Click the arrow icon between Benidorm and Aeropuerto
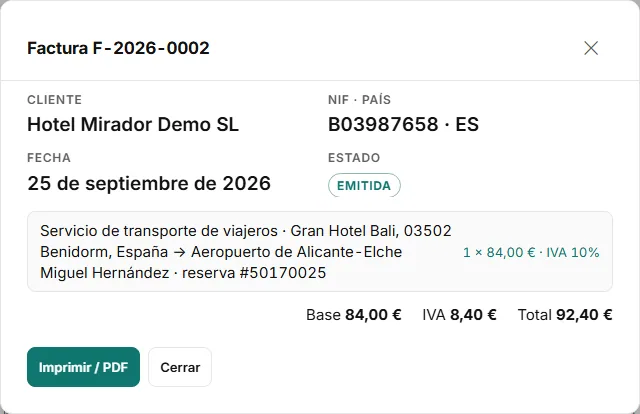 point(179,252)
